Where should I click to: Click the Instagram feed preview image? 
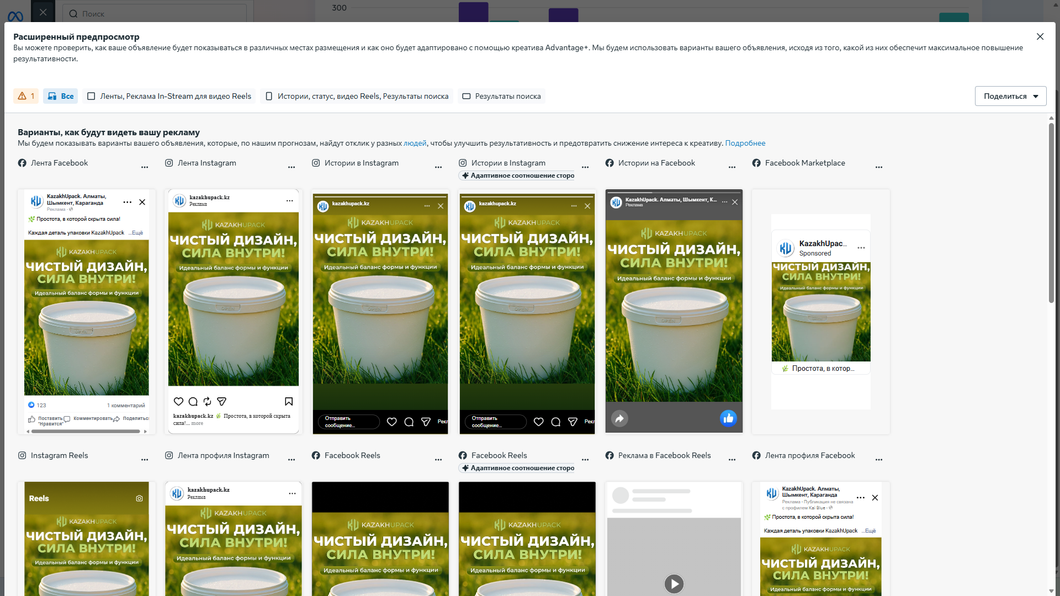233,299
